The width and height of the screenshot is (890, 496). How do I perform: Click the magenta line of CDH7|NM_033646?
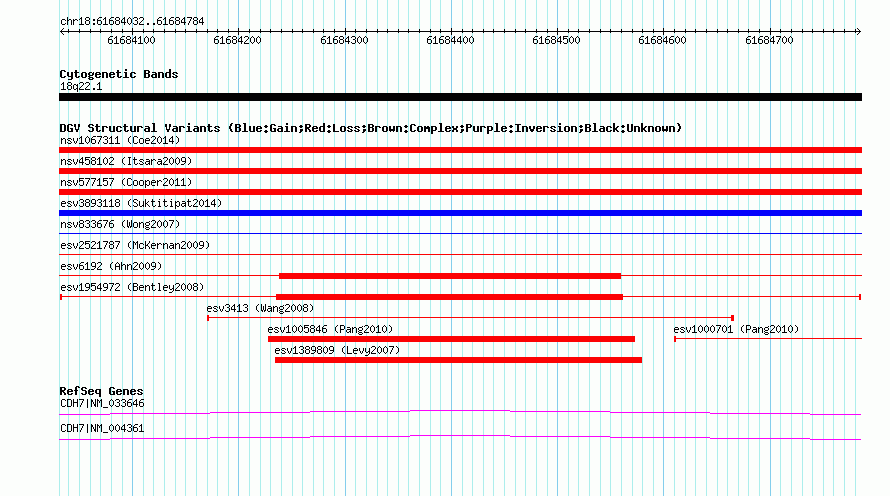pos(460,412)
